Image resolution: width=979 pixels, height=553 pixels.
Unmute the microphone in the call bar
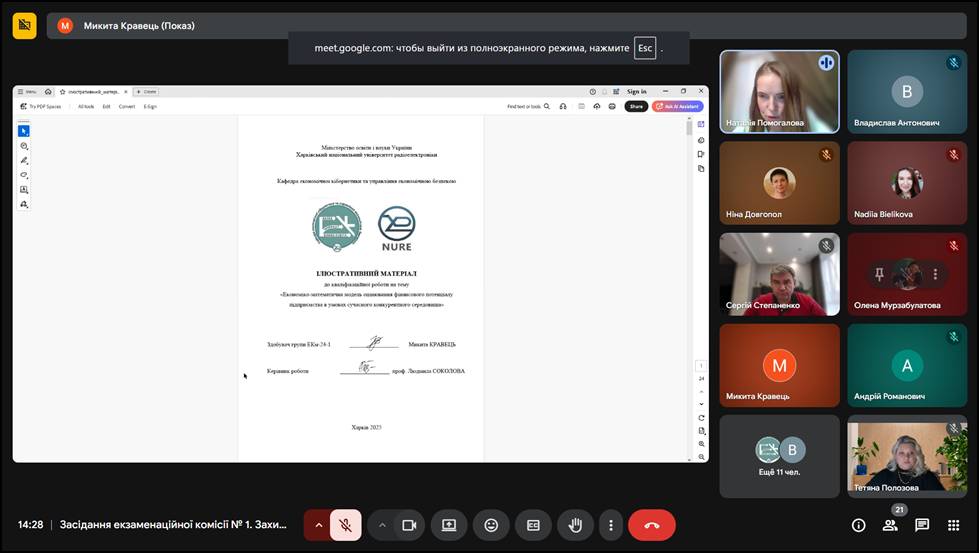coord(345,525)
